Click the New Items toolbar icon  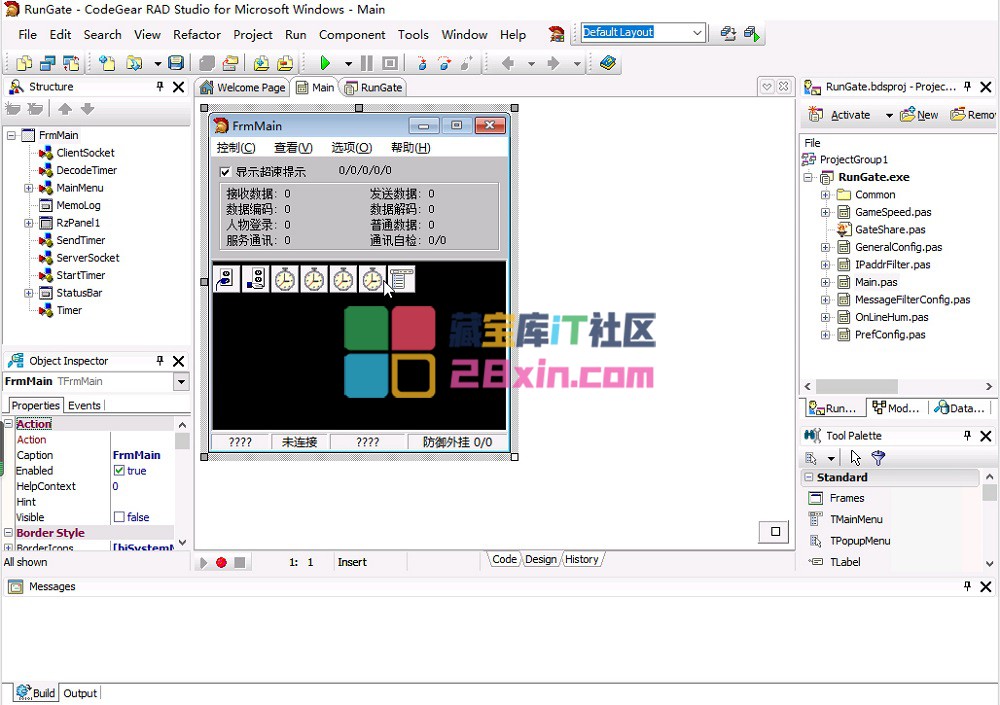[107, 63]
